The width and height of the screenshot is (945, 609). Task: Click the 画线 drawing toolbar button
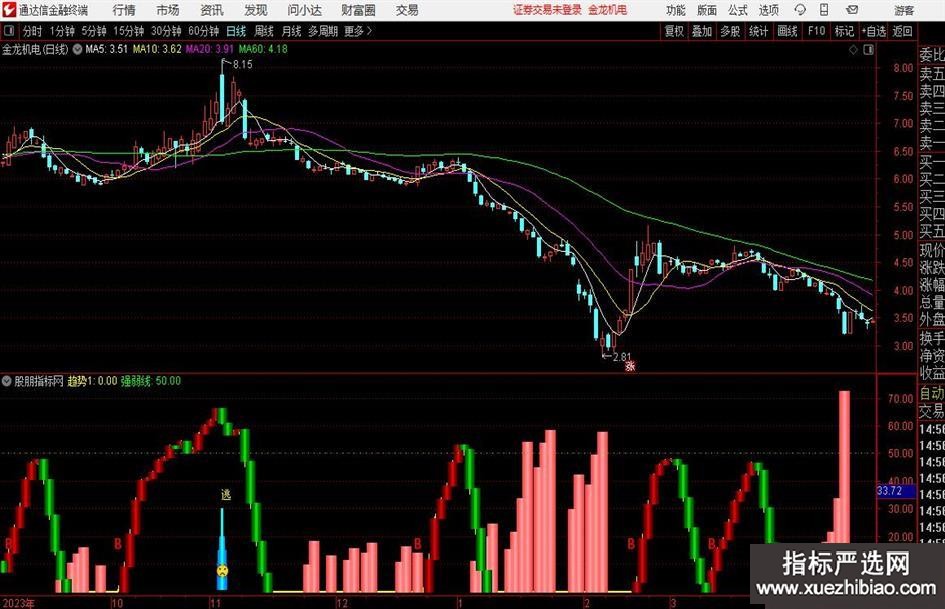coord(787,31)
